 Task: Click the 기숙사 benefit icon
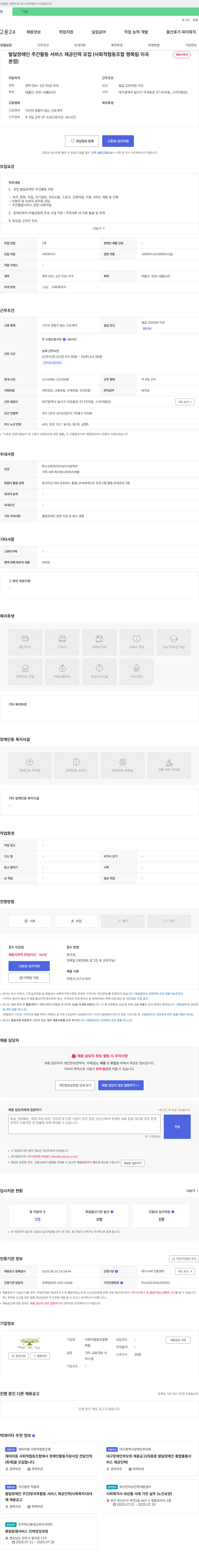(62, 642)
